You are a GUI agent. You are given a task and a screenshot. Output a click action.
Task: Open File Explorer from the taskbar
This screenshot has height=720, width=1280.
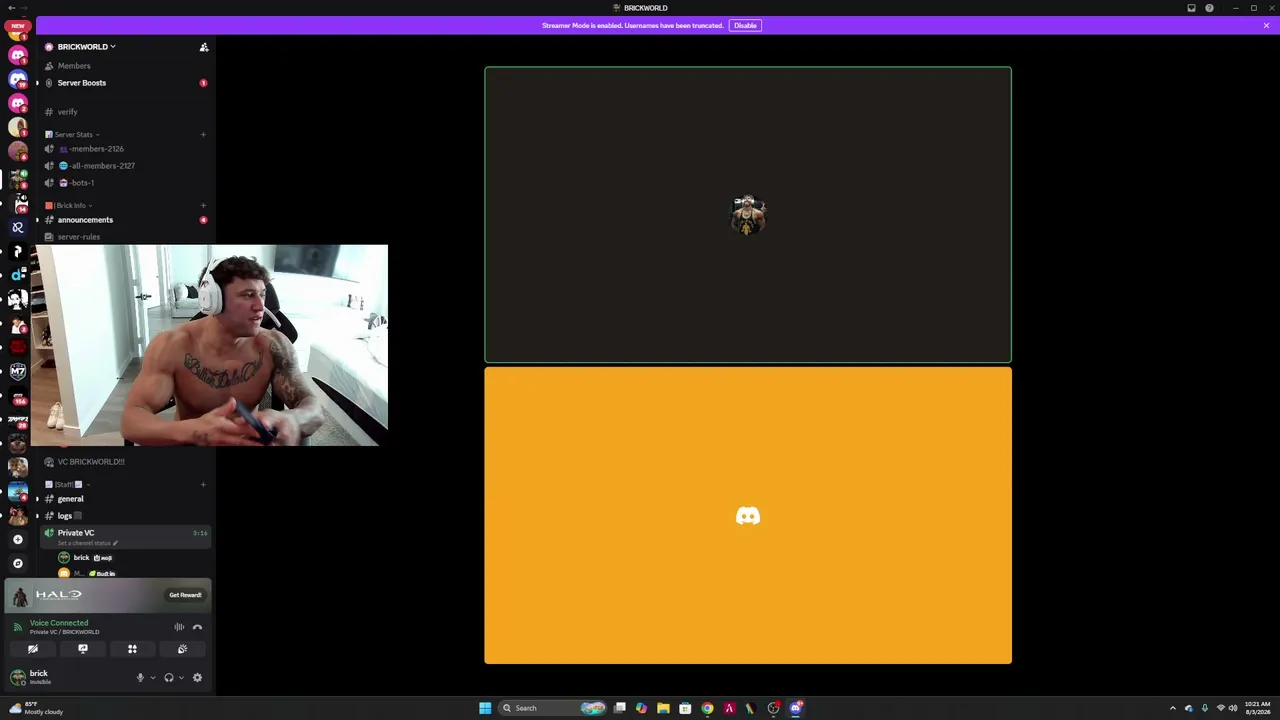coord(663,708)
